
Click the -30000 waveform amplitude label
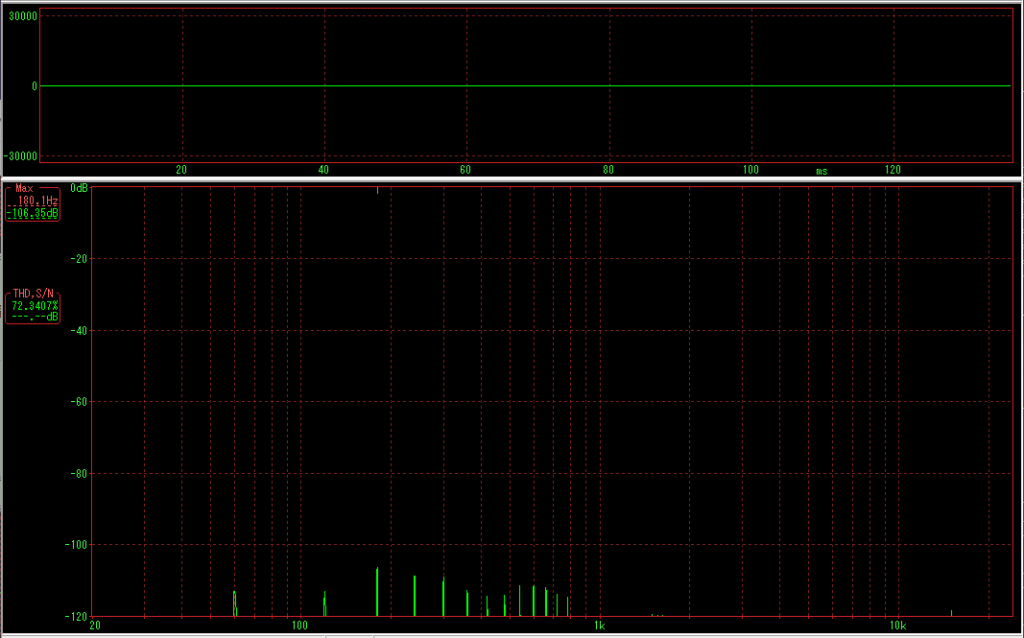pos(20,157)
